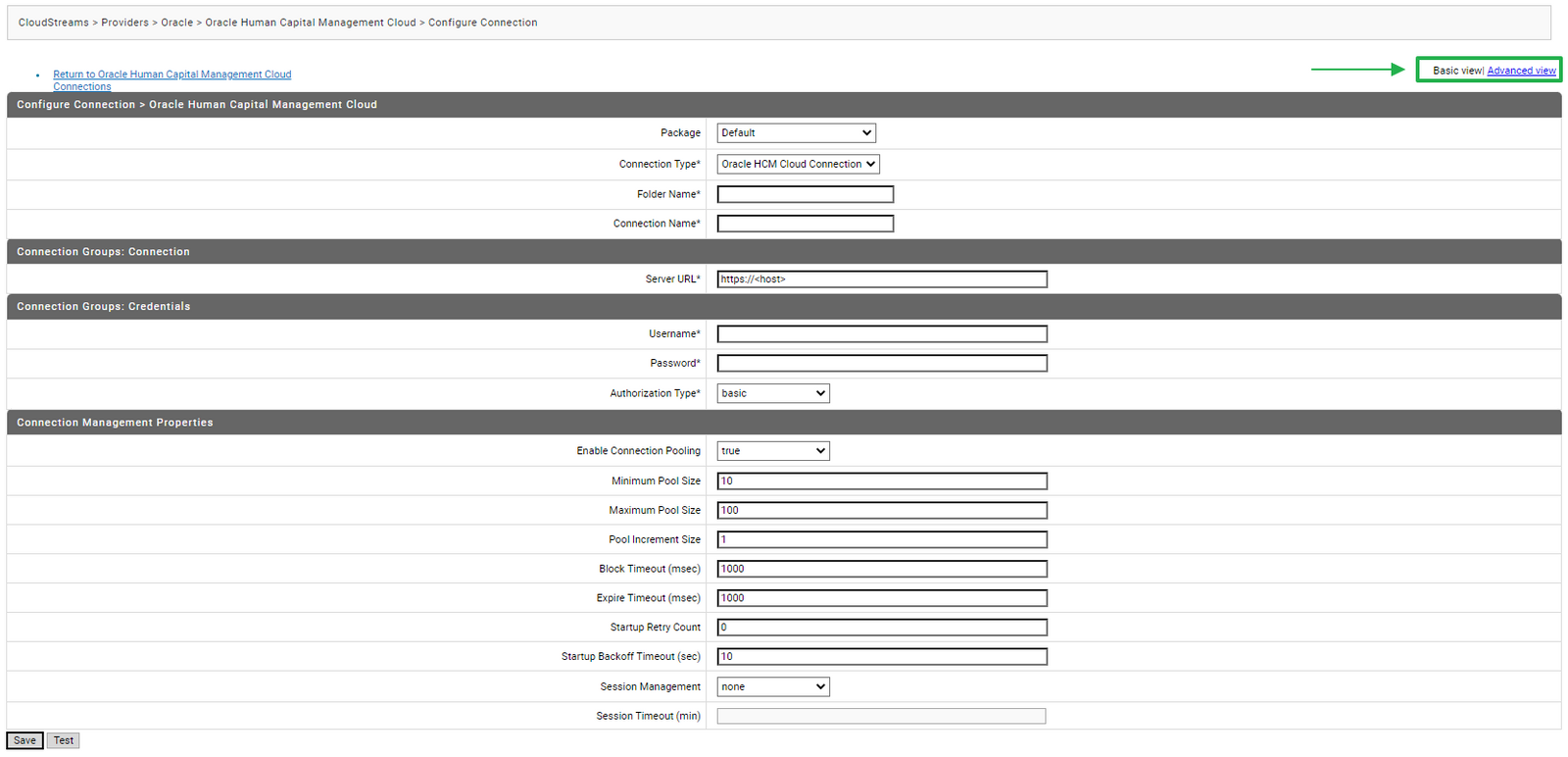Click the Block Timeout (msec) field

click(x=881, y=569)
